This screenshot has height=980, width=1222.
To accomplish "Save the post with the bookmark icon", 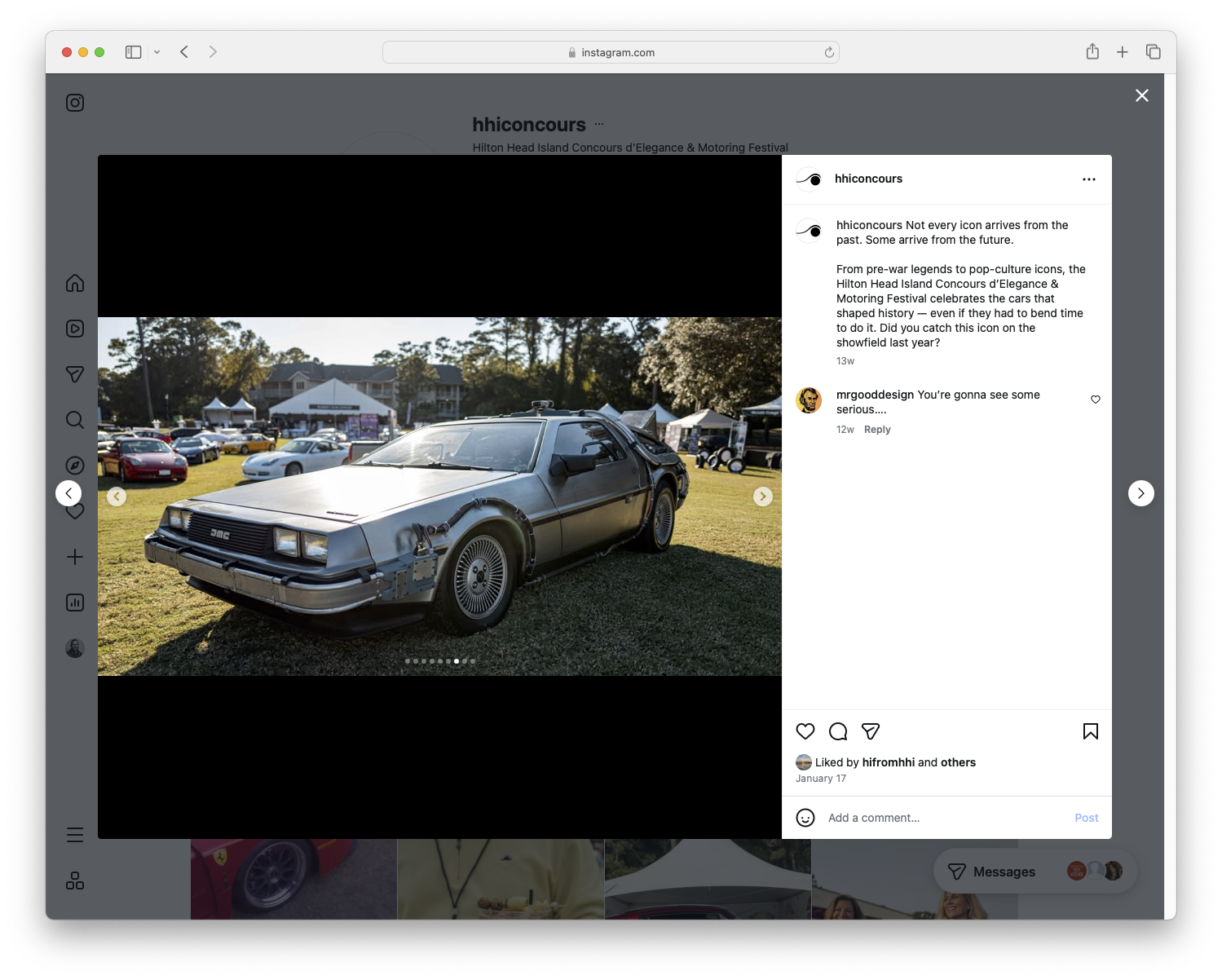I will pyautogui.click(x=1090, y=731).
